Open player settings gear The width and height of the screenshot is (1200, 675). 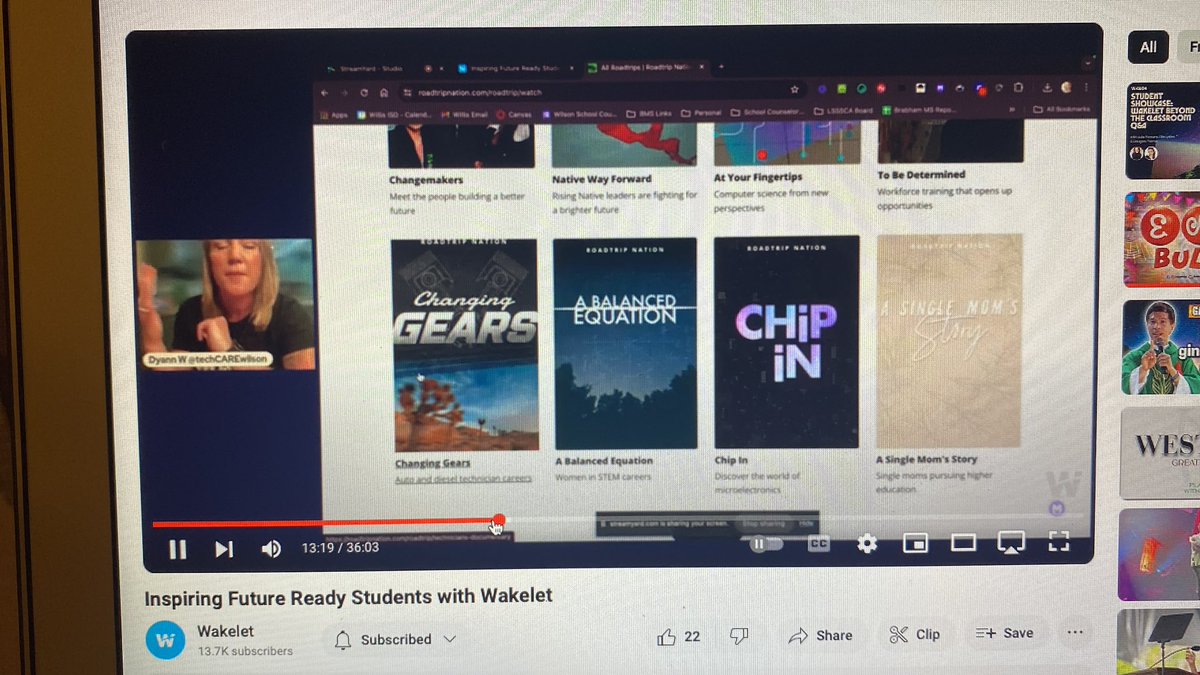pyautogui.click(x=867, y=543)
